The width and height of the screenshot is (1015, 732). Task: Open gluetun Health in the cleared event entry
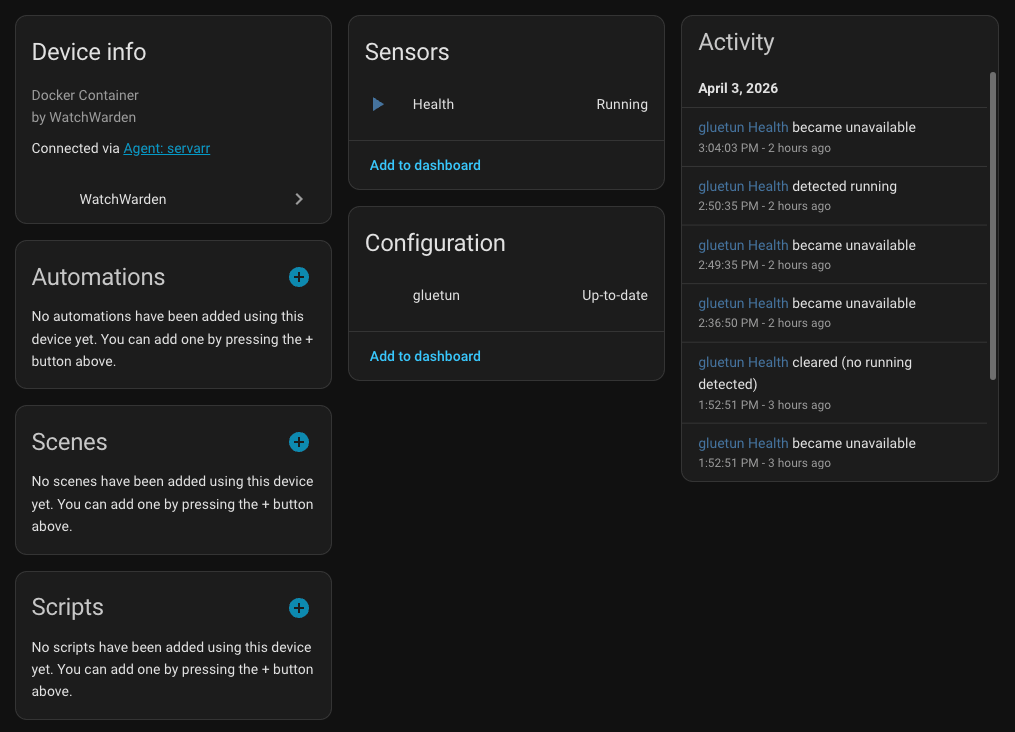[741, 362]
